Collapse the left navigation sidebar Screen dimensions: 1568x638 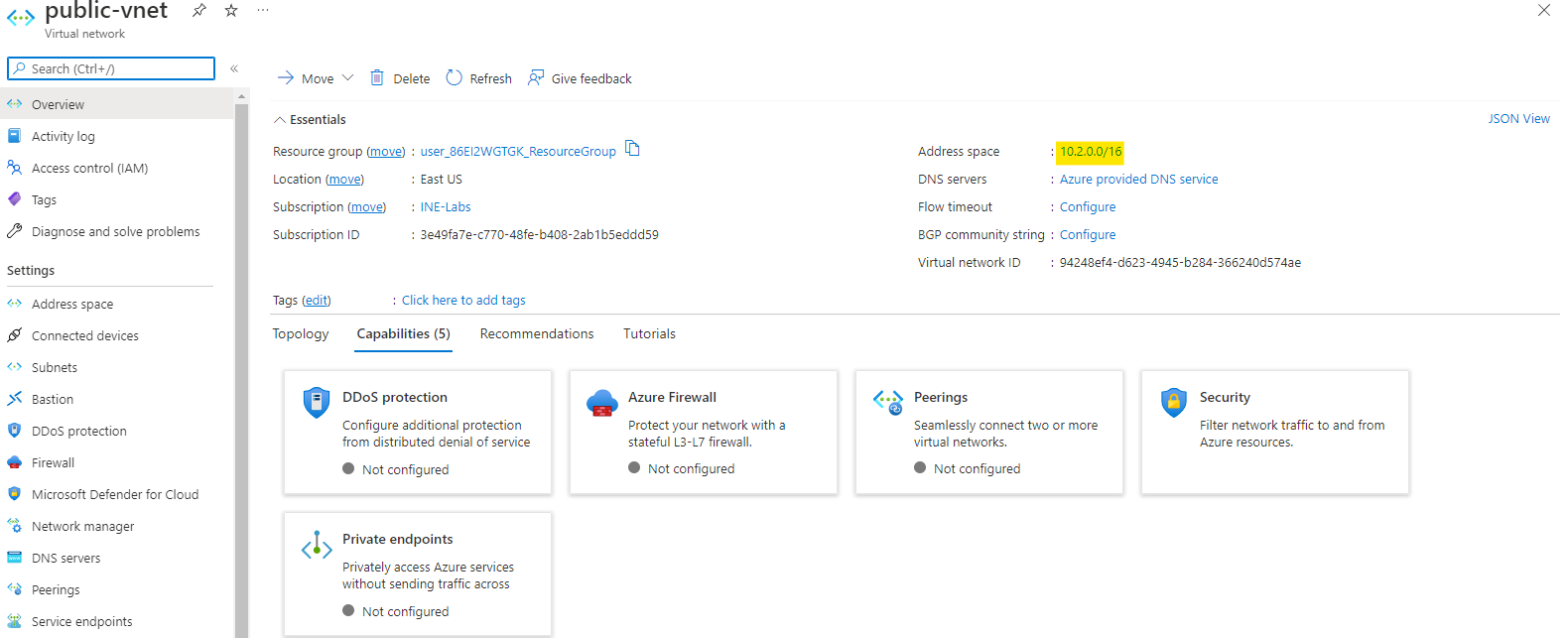pos(234,68)
